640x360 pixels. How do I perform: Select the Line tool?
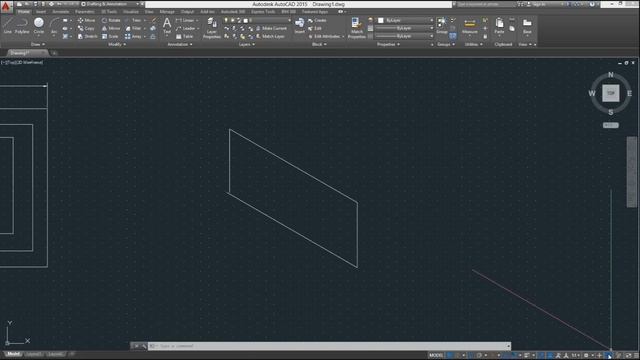8,25
